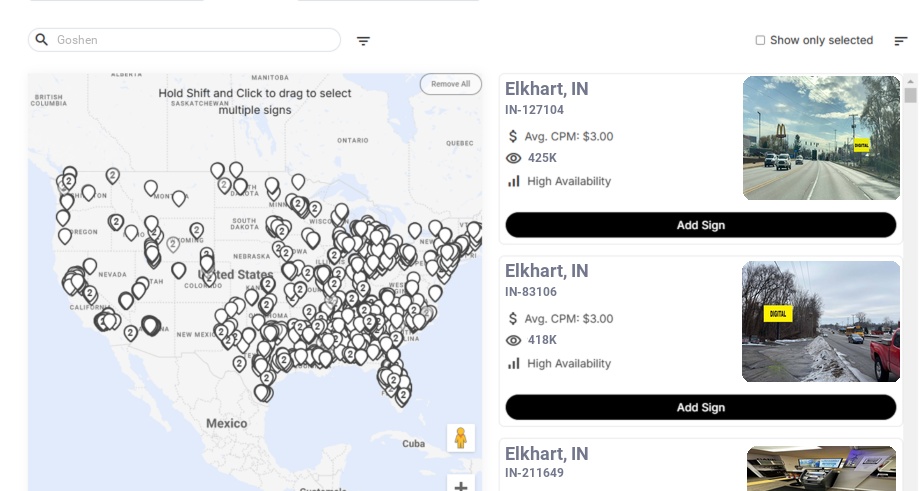This screenshot has width=920, height=491.
Task: Click the search magnifier icon
Action: tap(42, 40)
